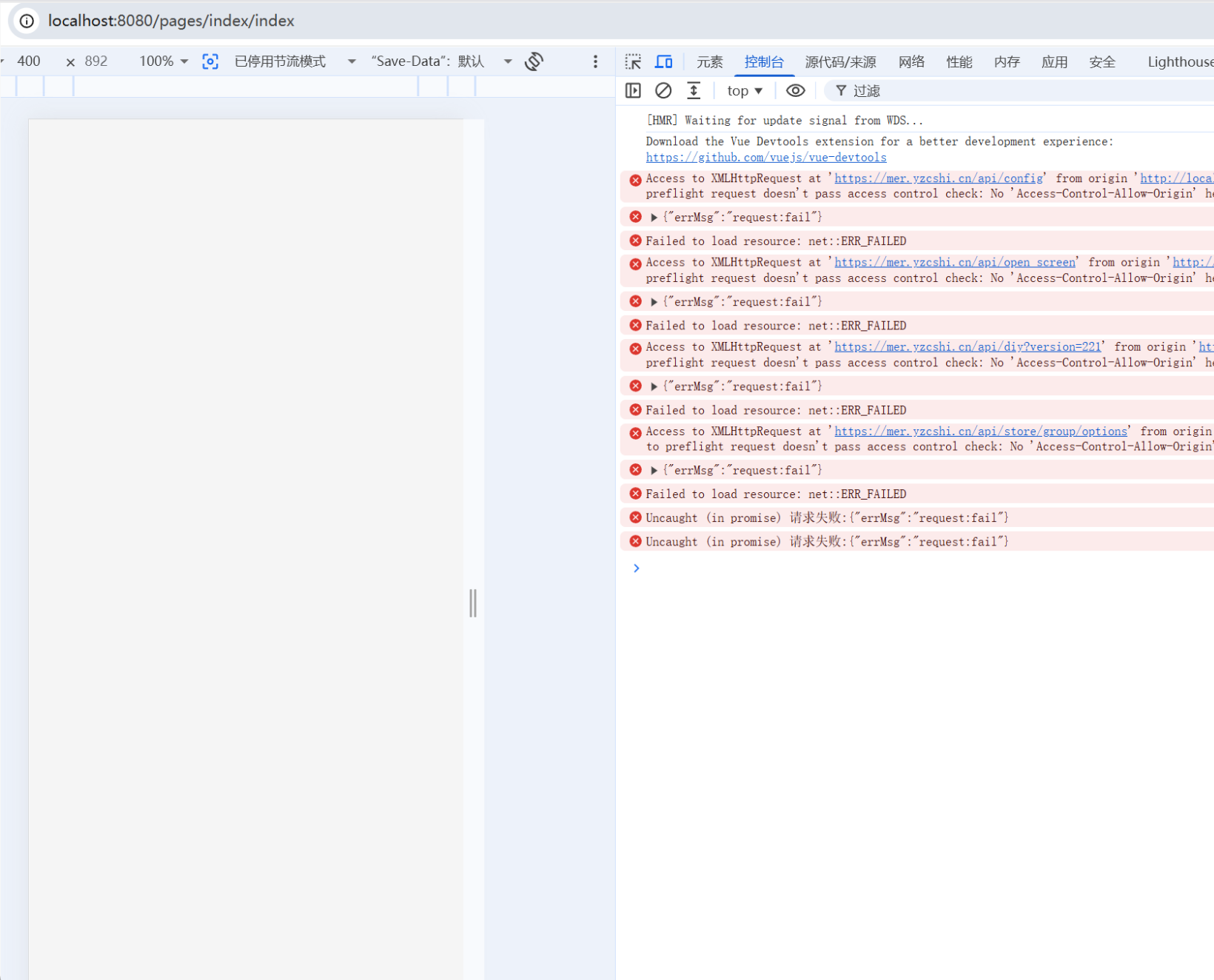Screen dimensions: 1214x980
Task: Click the dimensions preset dropdown arrow before 400
Action: [x=2, y=61]
